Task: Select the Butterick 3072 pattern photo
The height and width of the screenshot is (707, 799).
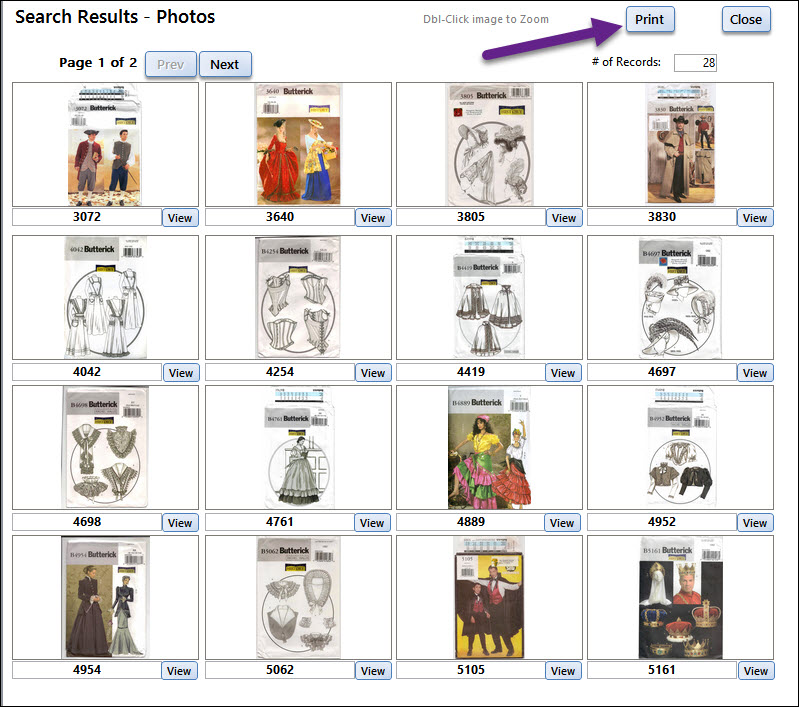Action: (x=105, y=145)
